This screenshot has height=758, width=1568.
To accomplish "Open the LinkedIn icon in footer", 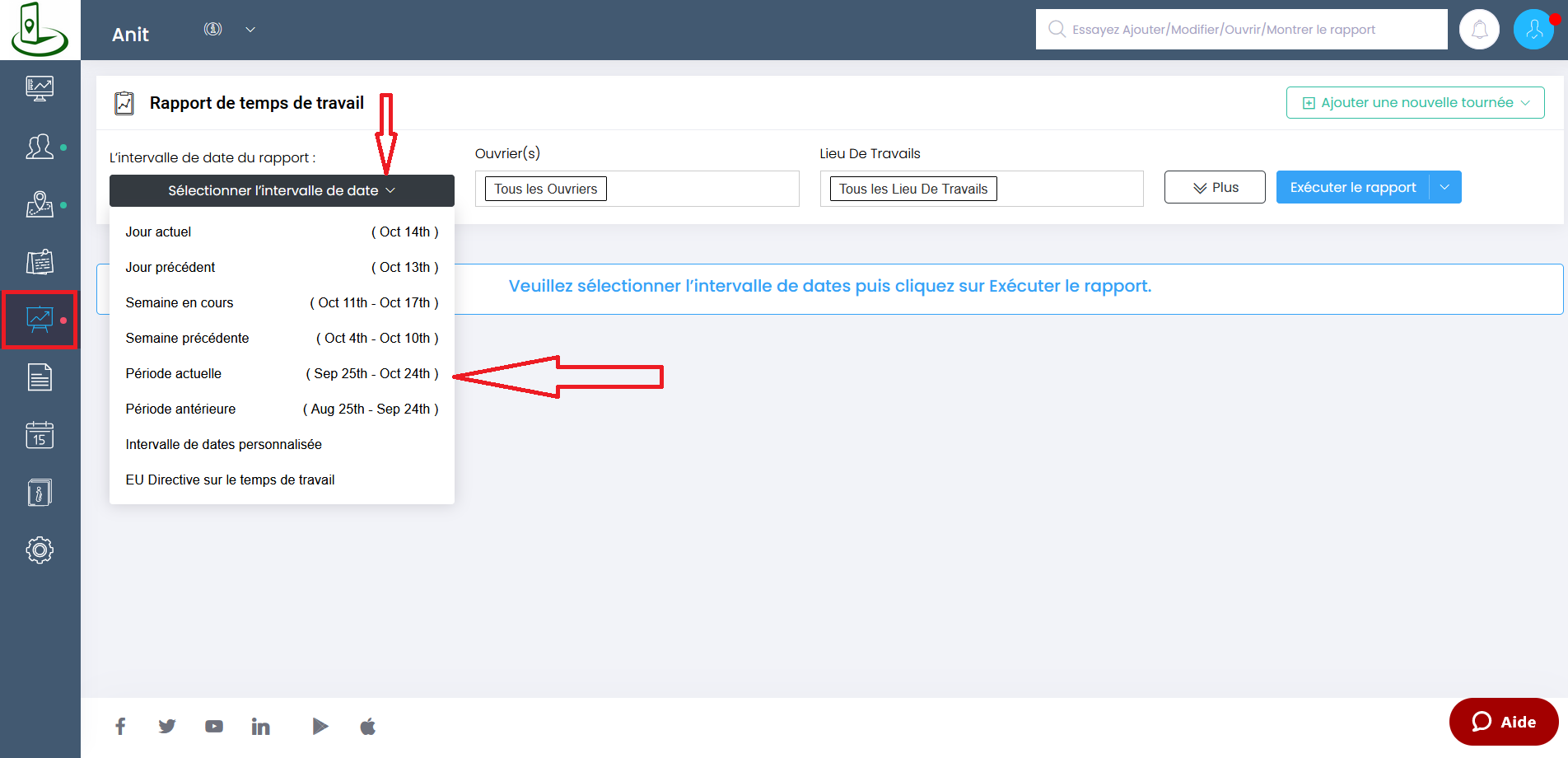I will [260, 726].
